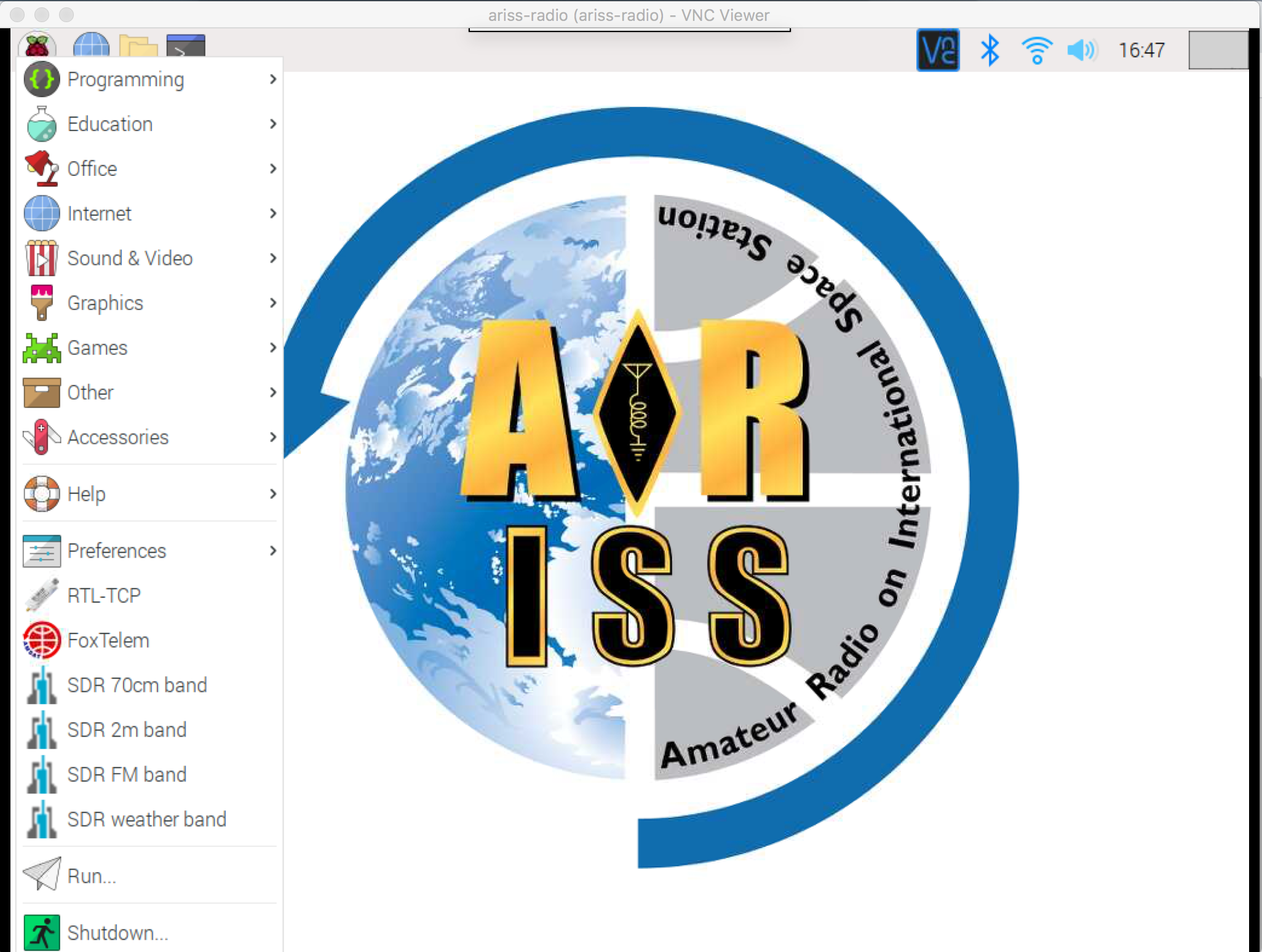Open the file manager folder icon in panel
The image size is (1262, 952).
click(138, 46)
